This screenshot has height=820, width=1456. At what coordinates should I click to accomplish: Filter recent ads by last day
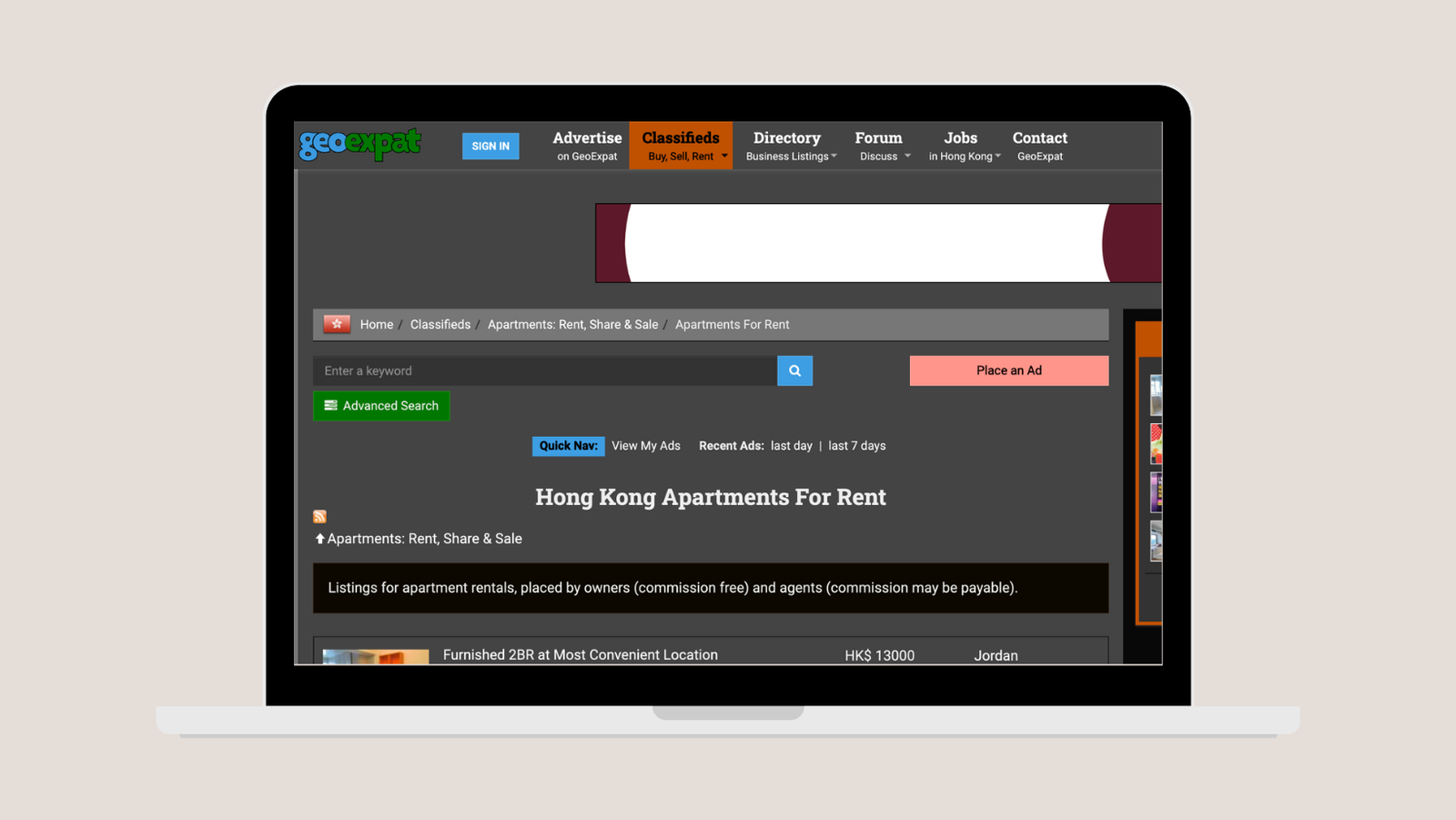pyautogui.click(x=791, y=446)
